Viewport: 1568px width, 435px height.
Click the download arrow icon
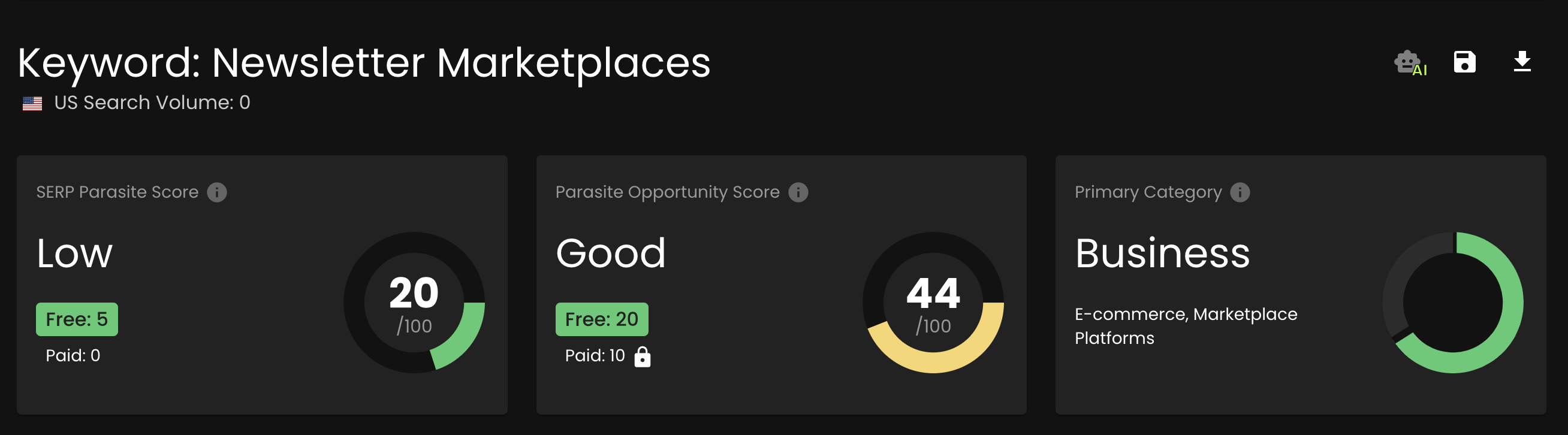pos(1522,62)
